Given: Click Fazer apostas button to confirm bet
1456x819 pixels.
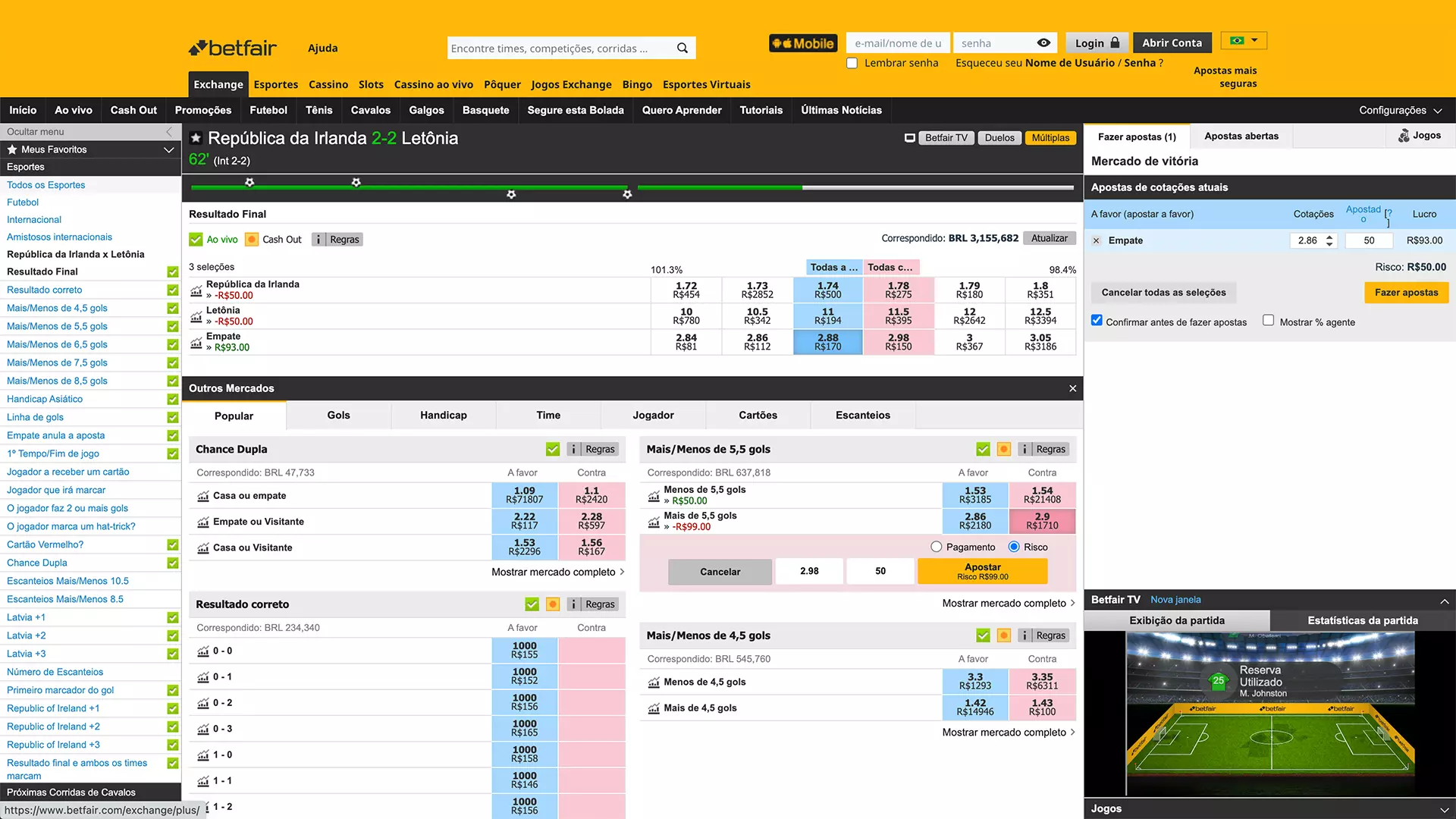Looking at the screenshot, I should 1406,291.
